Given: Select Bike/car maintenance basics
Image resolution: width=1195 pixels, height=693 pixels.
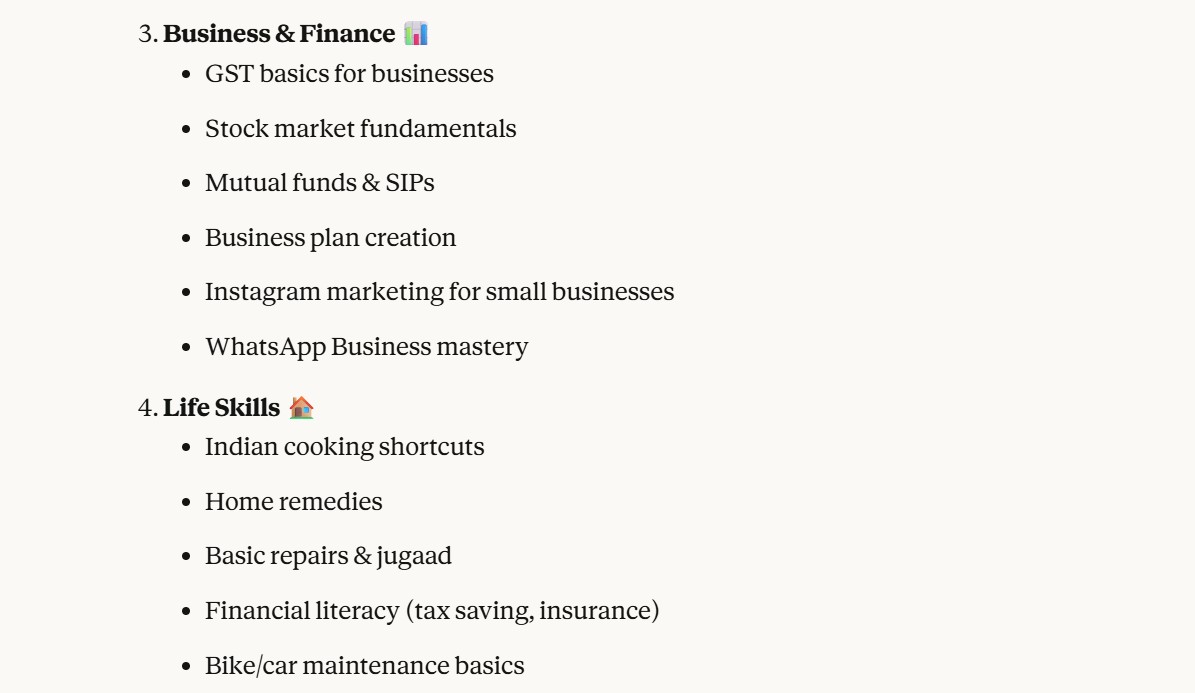Looking at the screenshot, I should (x=364, y=665).
